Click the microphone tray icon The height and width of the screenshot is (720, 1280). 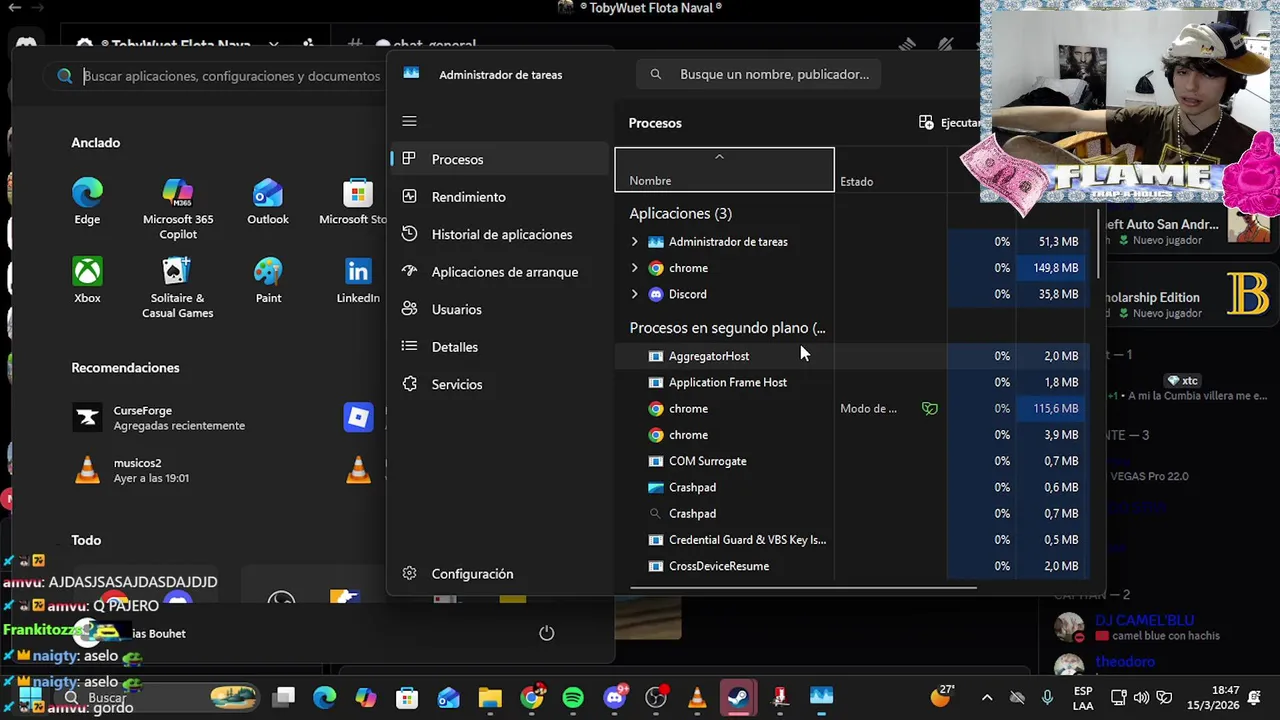tap(1047, 697)
